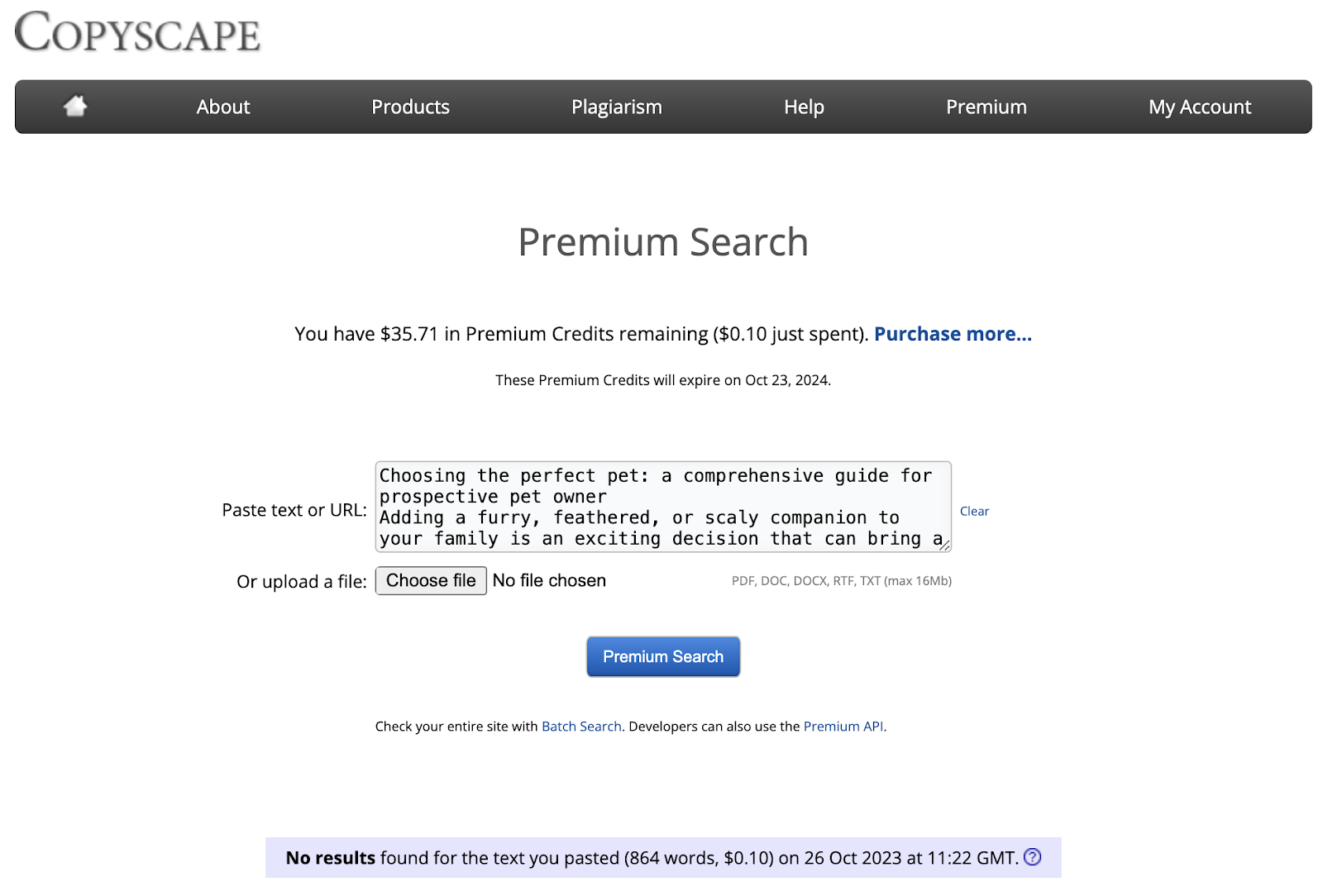Click the Copyscape logo
The height and width of the screenshot is (896, 1323).
point(137,33)
